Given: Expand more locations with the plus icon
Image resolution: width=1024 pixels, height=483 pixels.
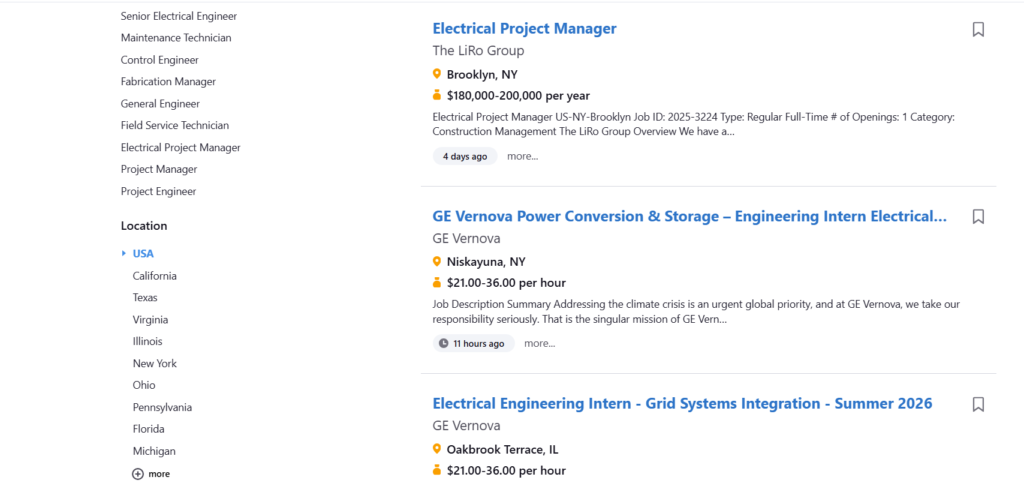Looking at the screenshot, I should [x=138, y=473].
